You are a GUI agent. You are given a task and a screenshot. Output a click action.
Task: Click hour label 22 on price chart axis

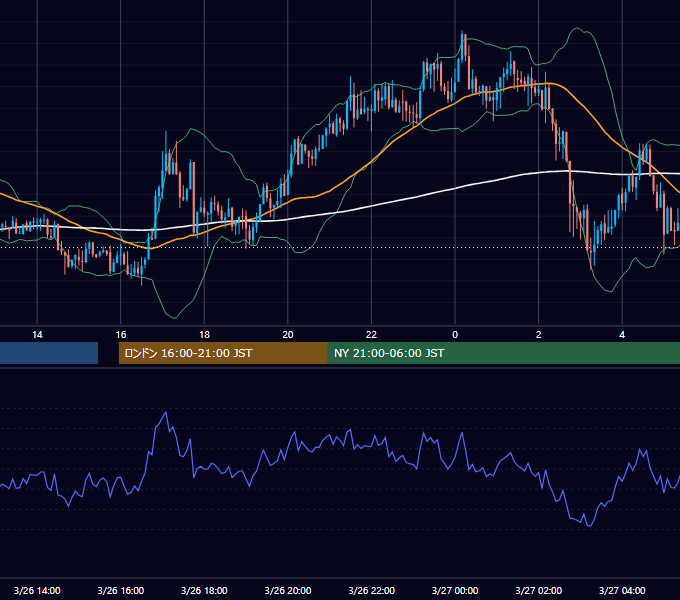coord(372,335)
